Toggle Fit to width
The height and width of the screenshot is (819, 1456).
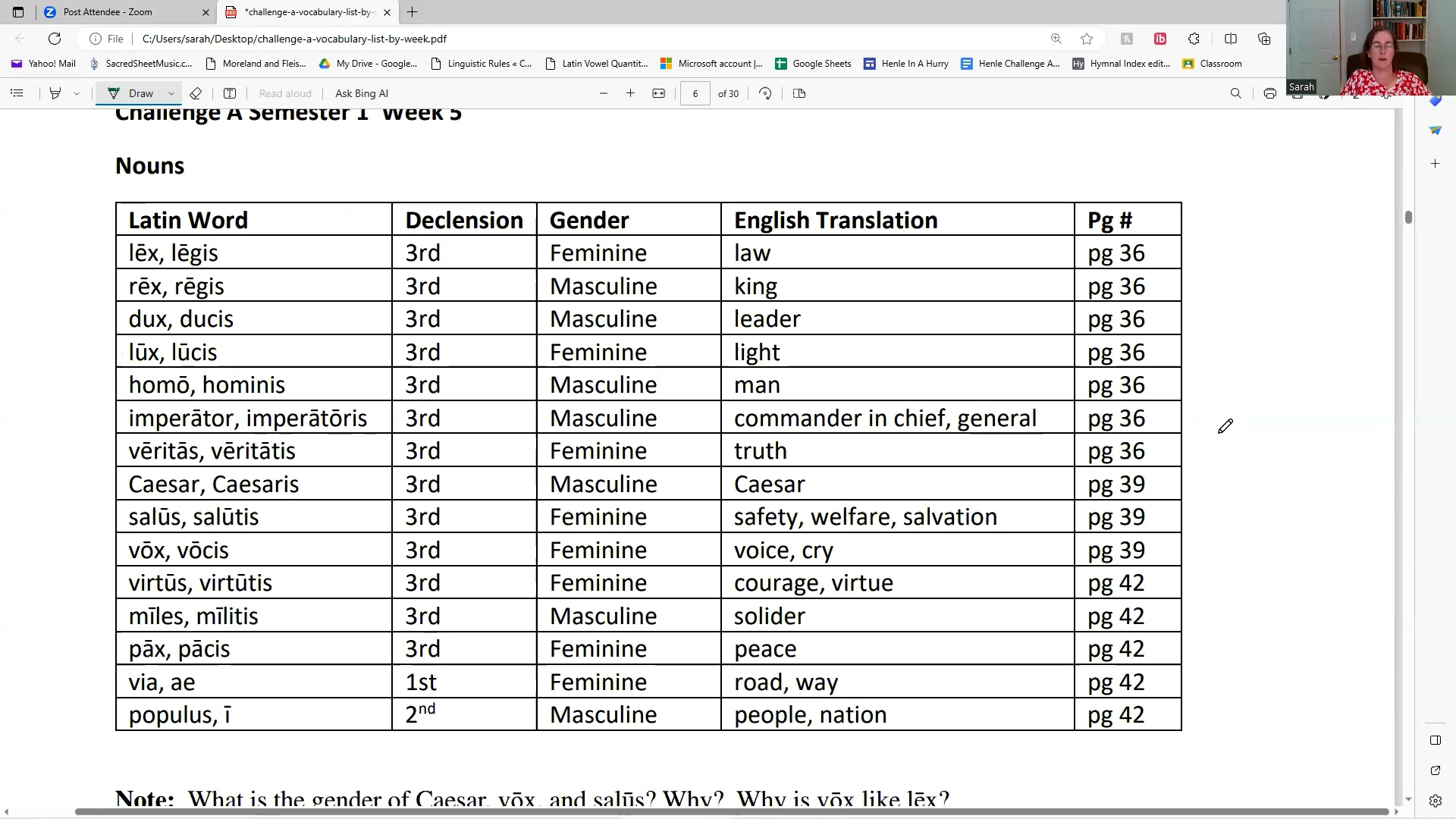tap(658, 93)
